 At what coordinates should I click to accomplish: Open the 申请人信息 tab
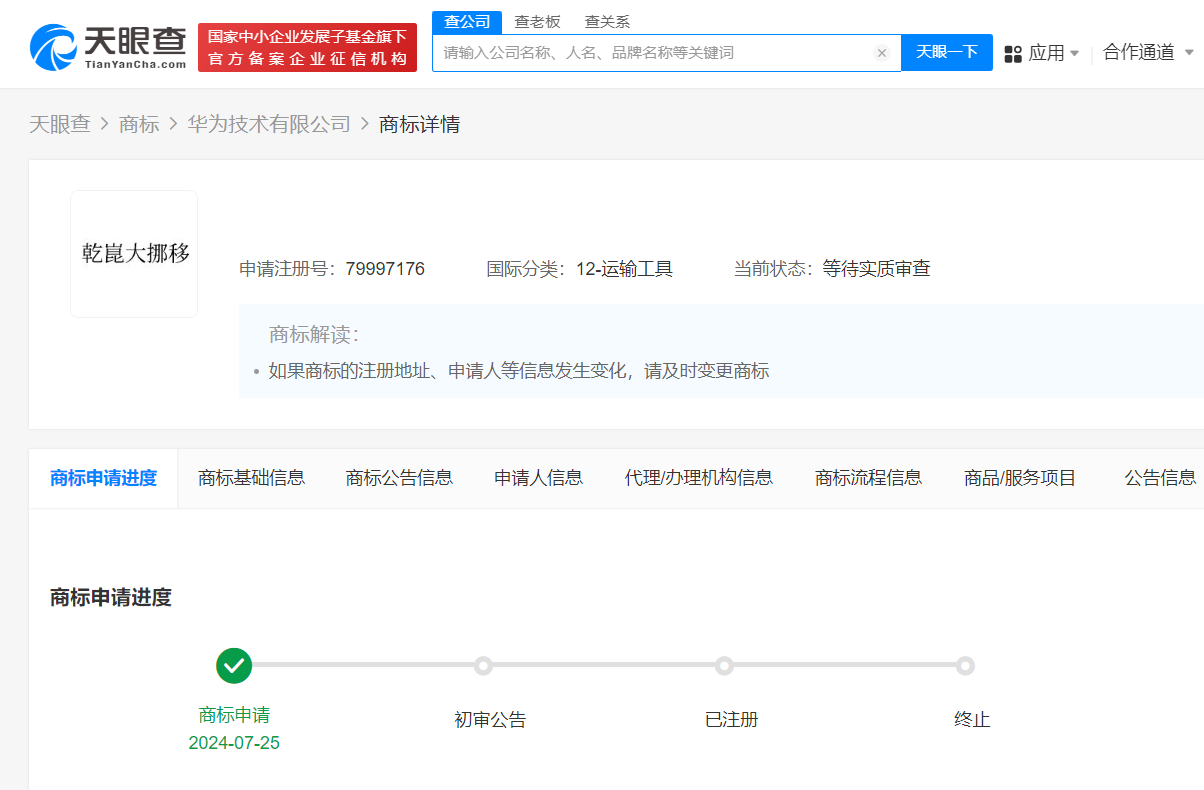[537, 477]
